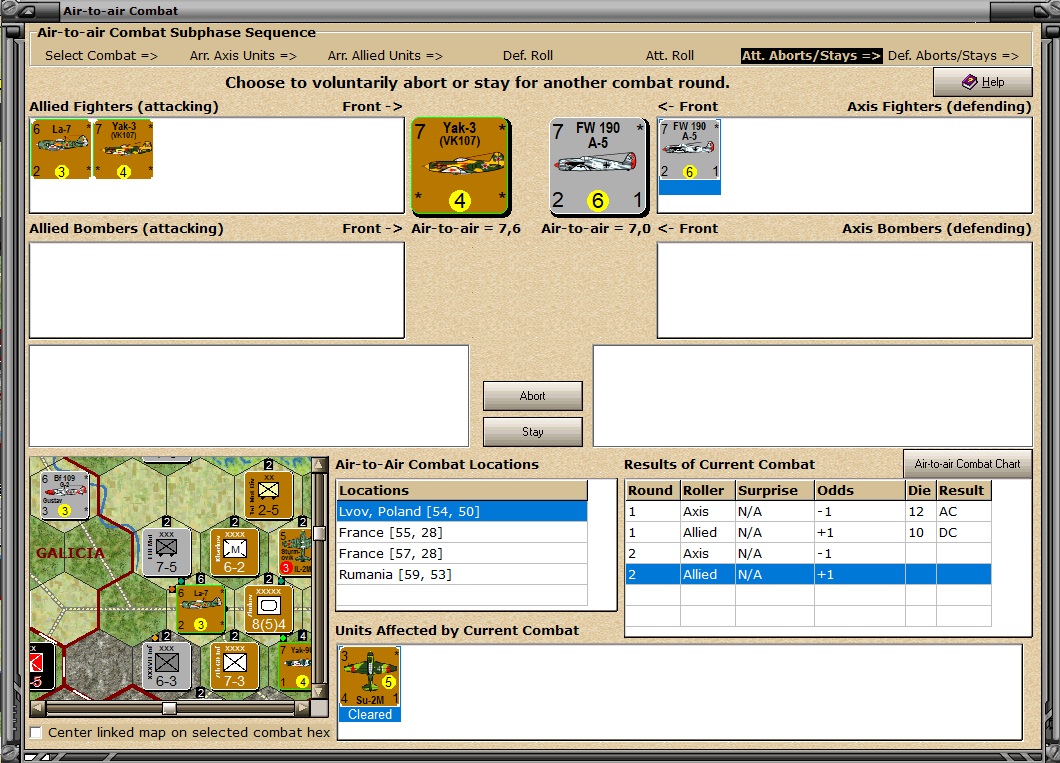Click the IL-2M Sturmovik counter on the map
This screenshot has height=763, width=1060.
[x=295, y=551]
